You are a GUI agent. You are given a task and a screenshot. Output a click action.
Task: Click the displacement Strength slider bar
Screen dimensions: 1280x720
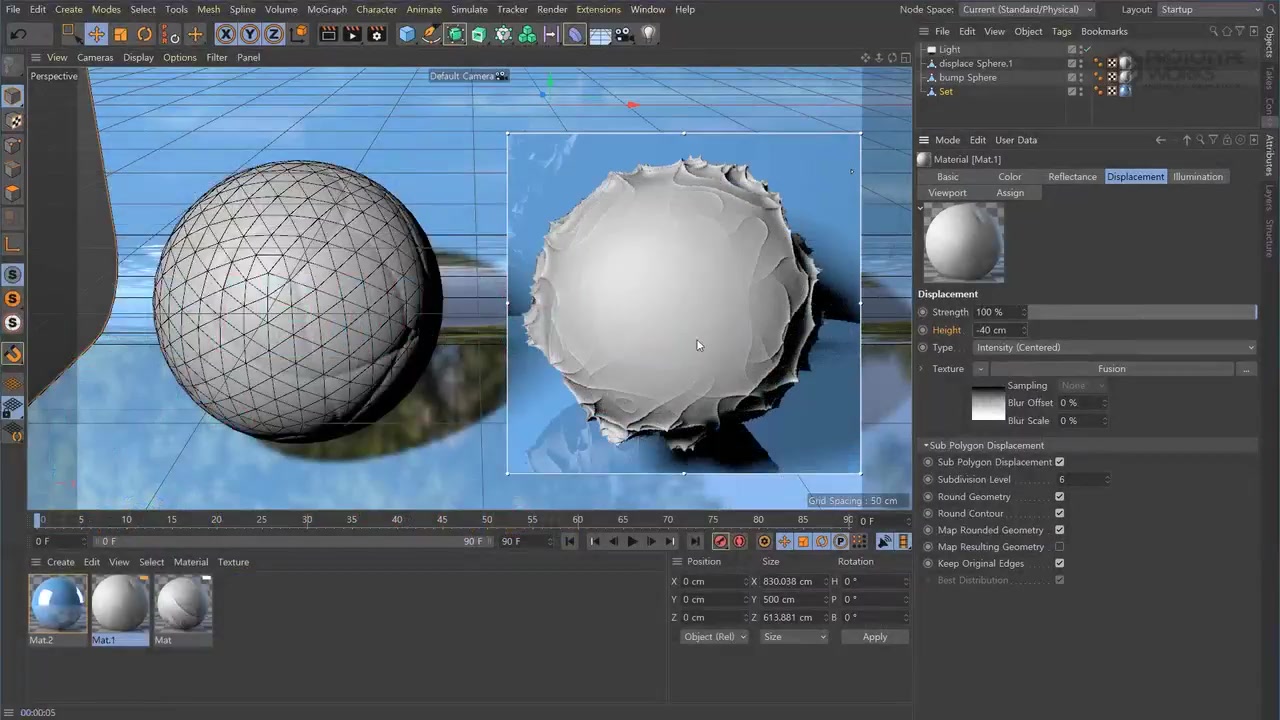1142,313
